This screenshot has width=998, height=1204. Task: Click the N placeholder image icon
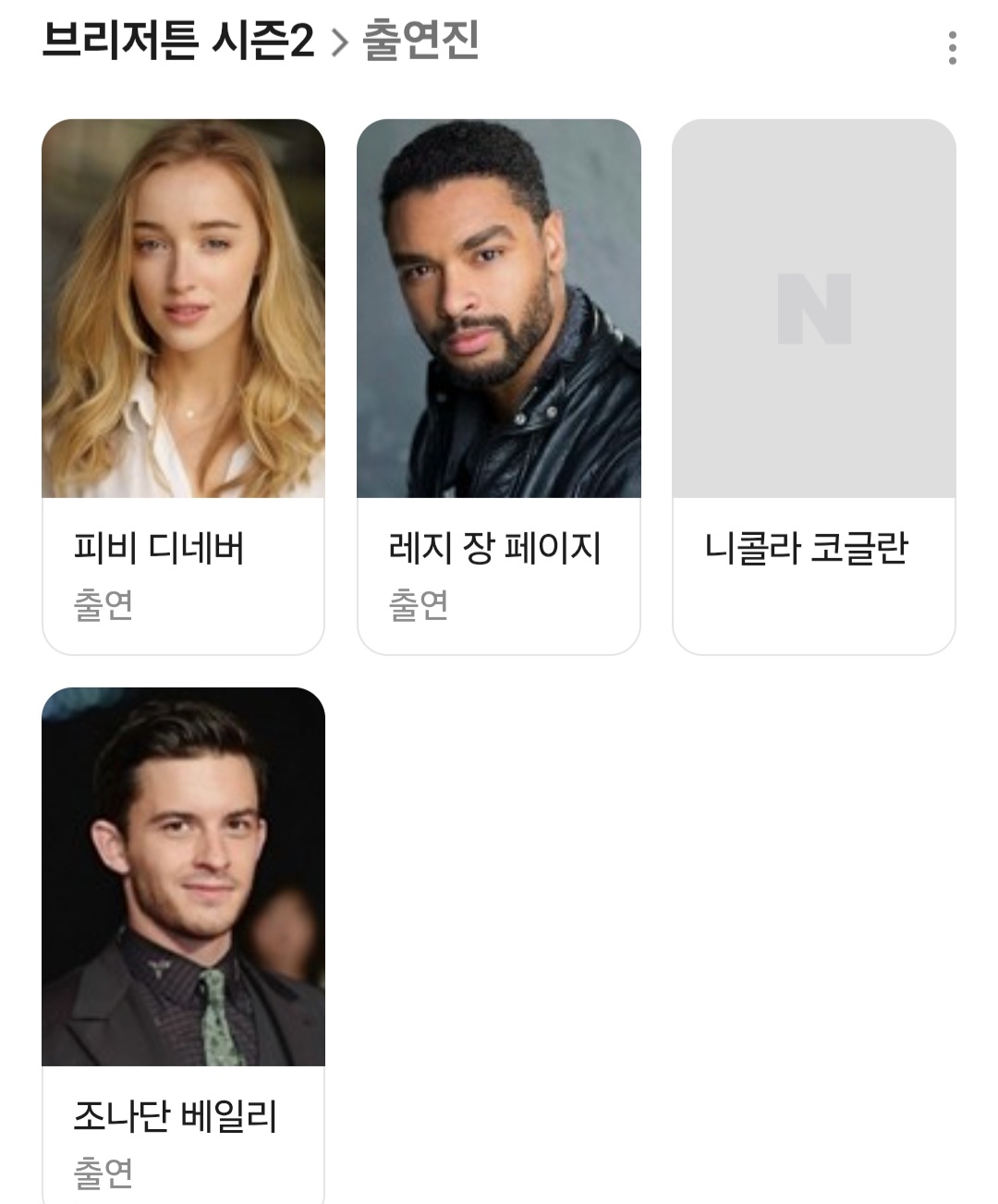point(814,309)
